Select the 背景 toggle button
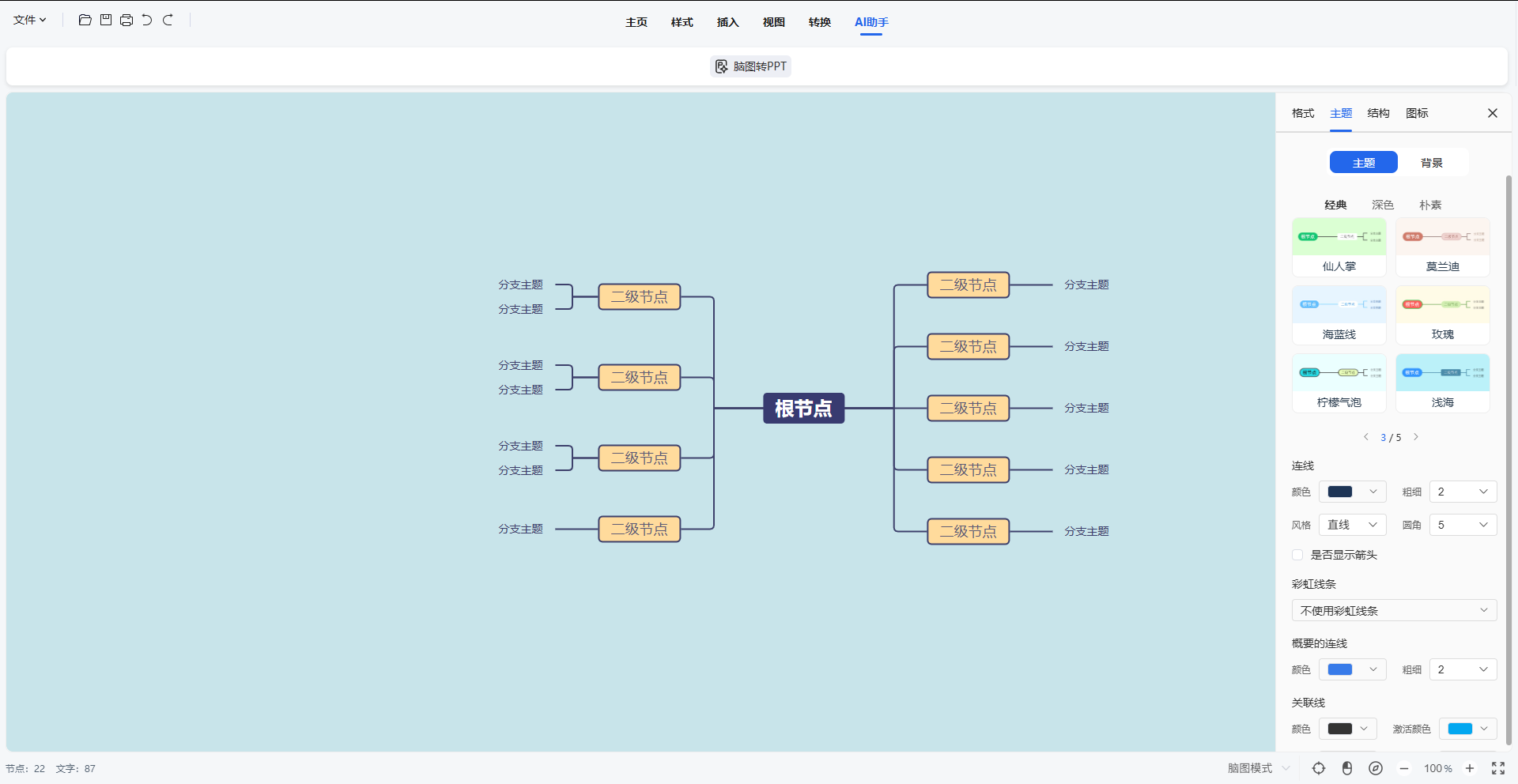Image resolution: width=1518 pixels, height=784 pixels. (1432, 162)
